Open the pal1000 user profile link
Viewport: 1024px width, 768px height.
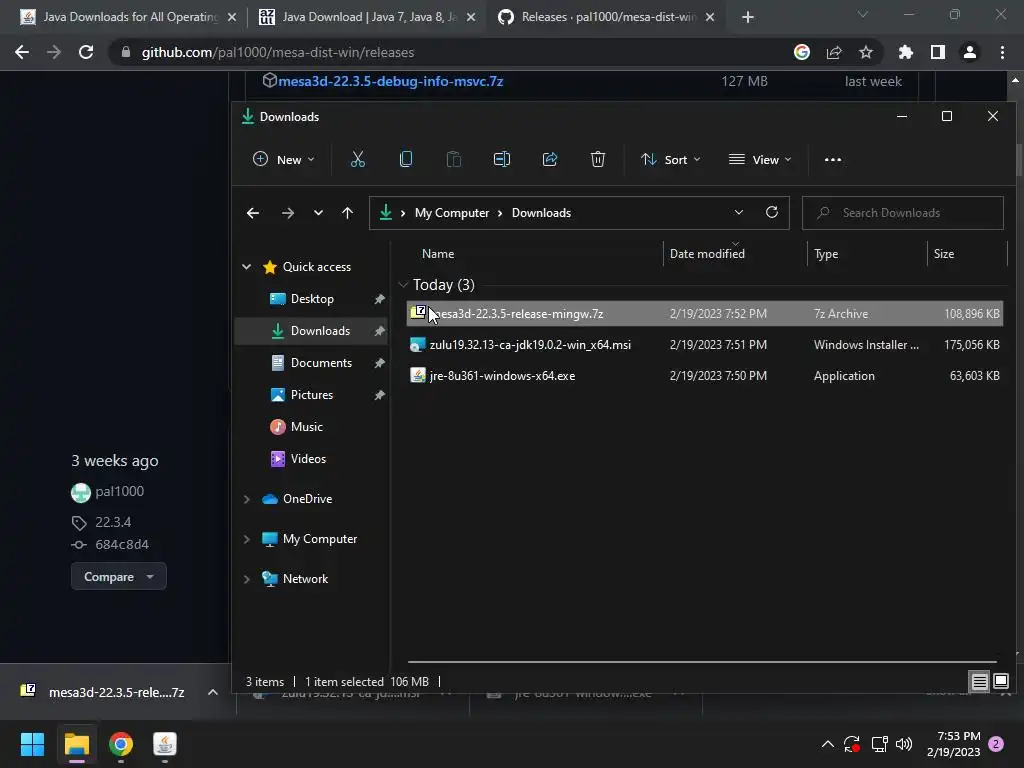pyautogui.click(x=120, y=491)
